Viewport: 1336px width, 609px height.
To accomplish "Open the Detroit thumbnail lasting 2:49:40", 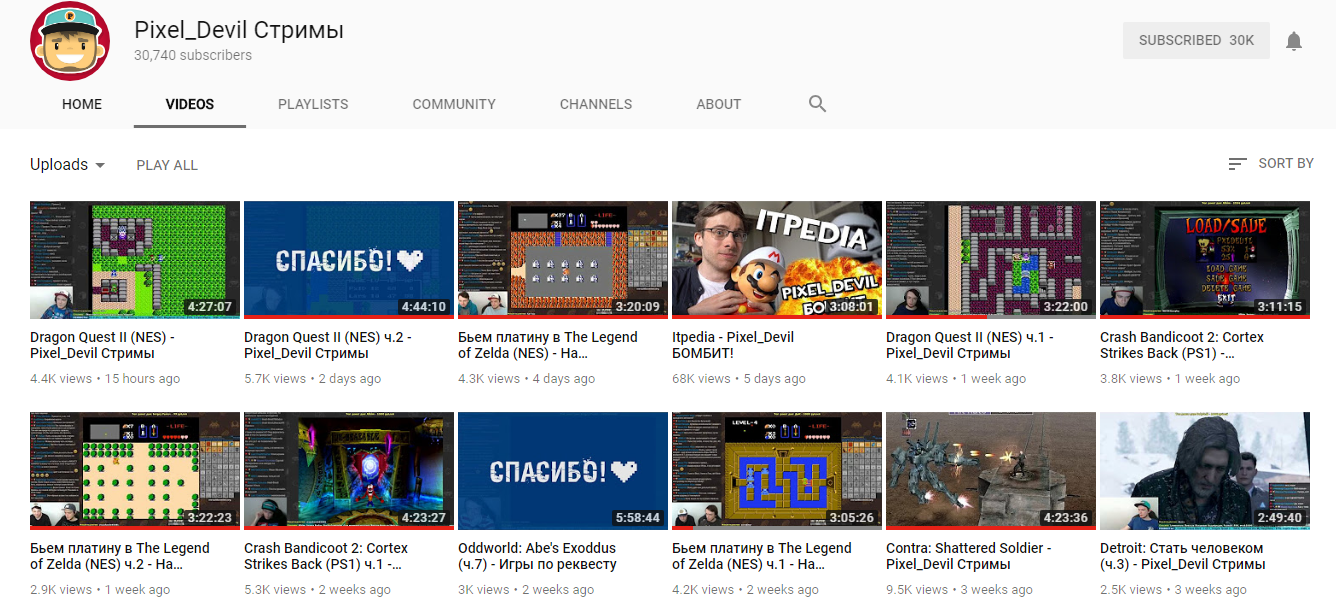I will pos(1205,471).
